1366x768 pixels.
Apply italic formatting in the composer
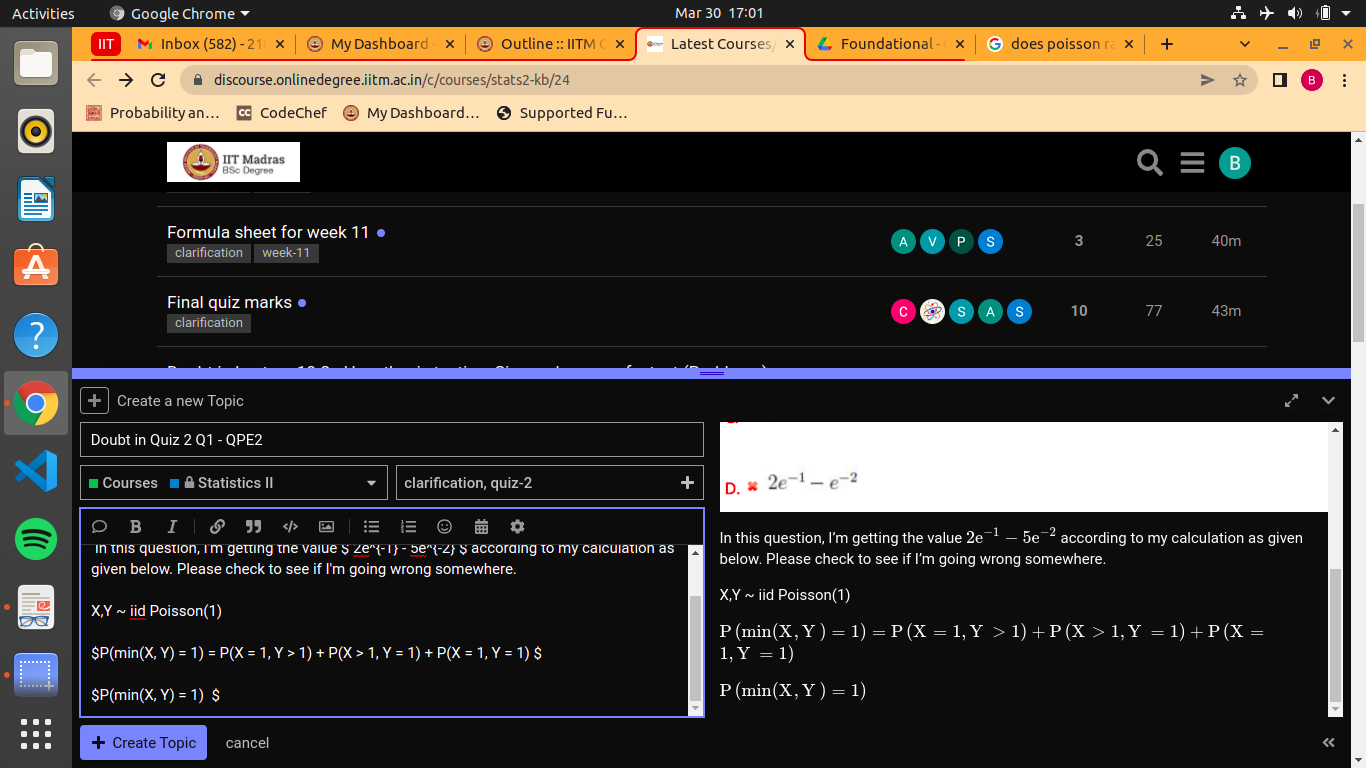pyautogui.click(x=172, y=527)
